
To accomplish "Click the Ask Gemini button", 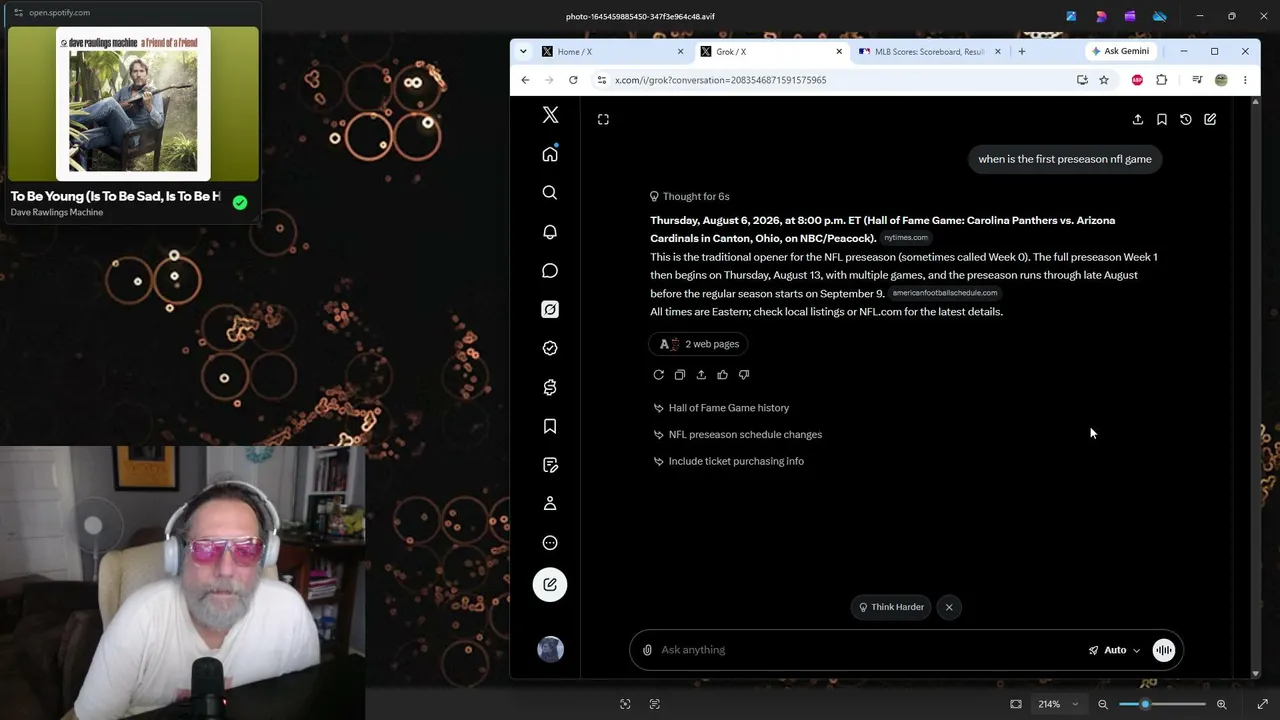I will 1120,52.
